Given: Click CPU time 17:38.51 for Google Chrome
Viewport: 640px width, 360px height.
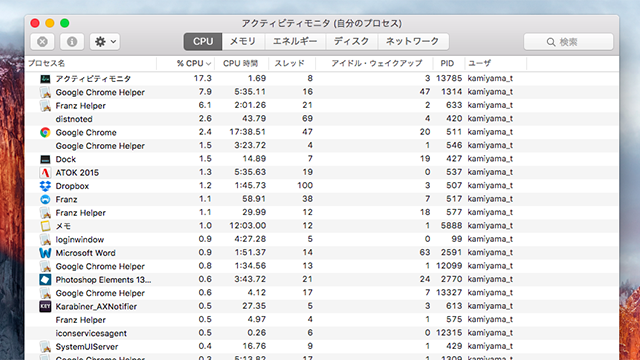Looking at the screenshot, I should pyautogui.click(x=247, y=132).
